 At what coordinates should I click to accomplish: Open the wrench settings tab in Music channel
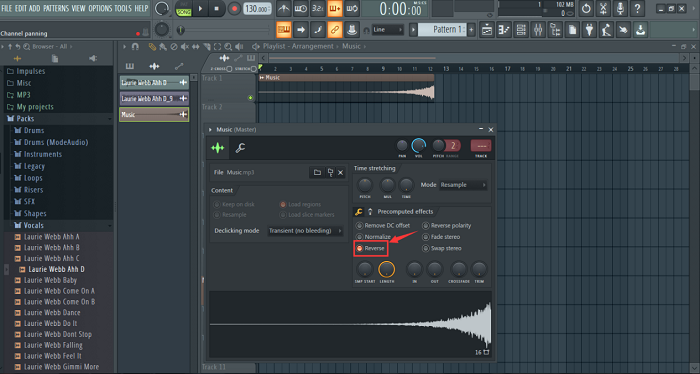(240, 148)
